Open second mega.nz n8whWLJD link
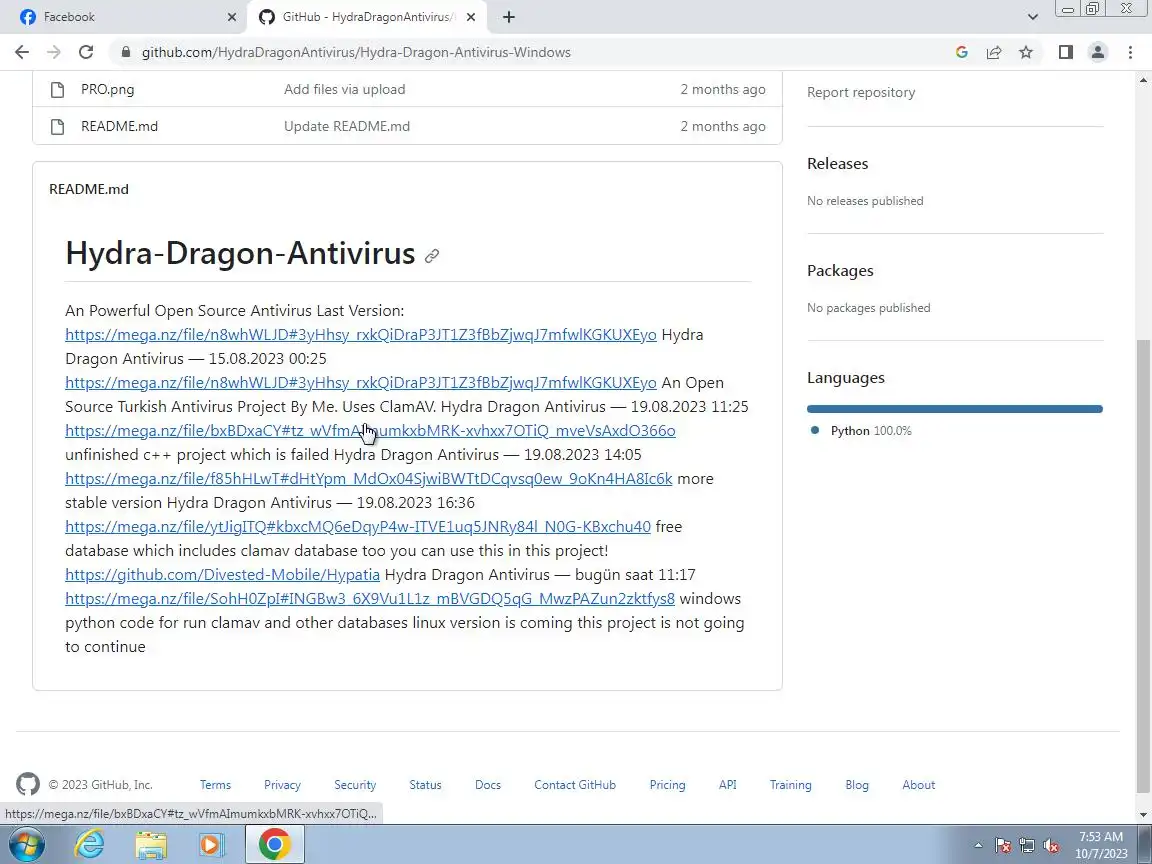Screen dimensions: 1152x864 click(x=361, y=383)
